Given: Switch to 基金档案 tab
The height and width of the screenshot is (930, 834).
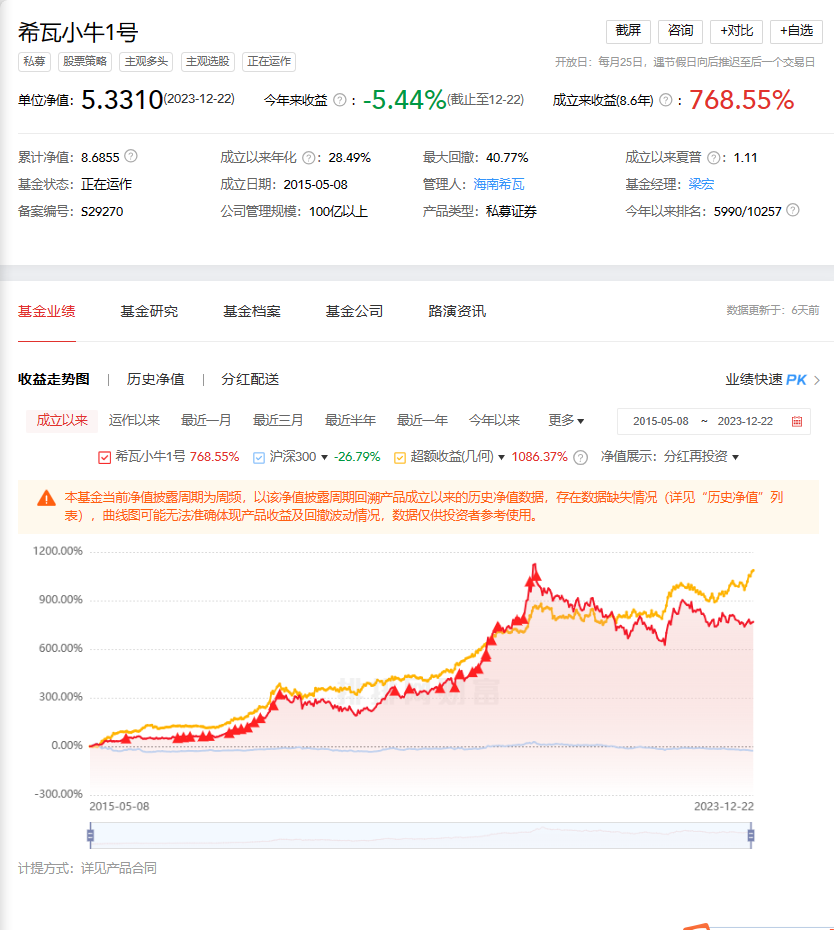Looking at the screenshot, I should [x=252, y=311].
